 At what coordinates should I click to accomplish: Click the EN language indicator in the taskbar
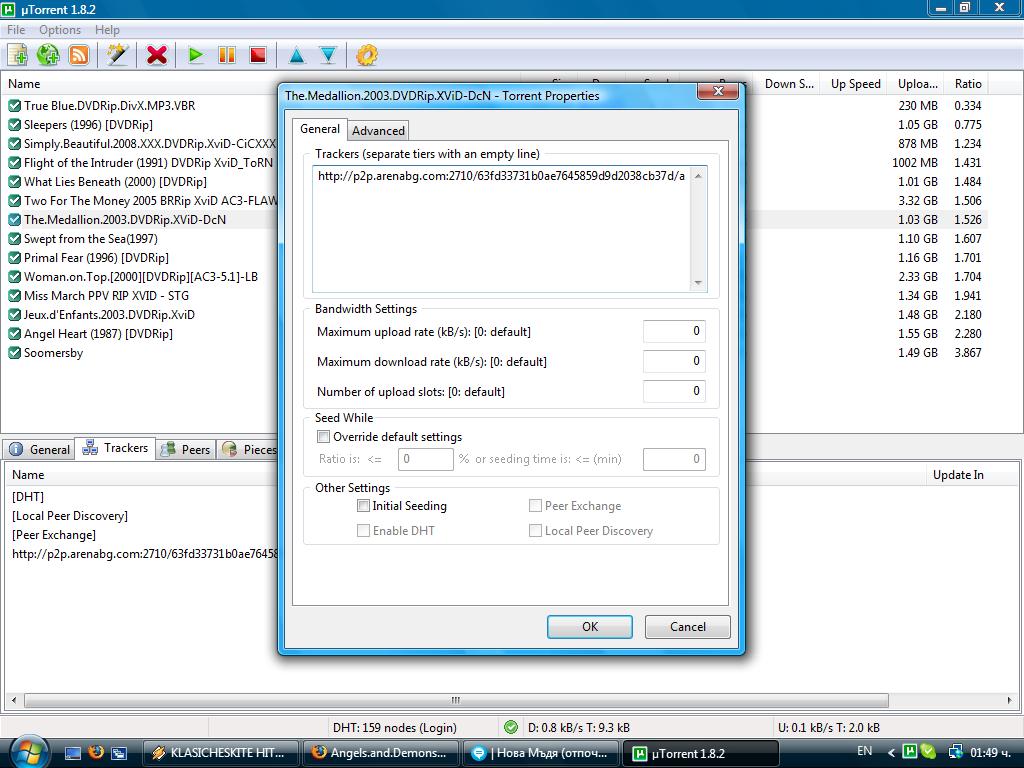(864, 751)
